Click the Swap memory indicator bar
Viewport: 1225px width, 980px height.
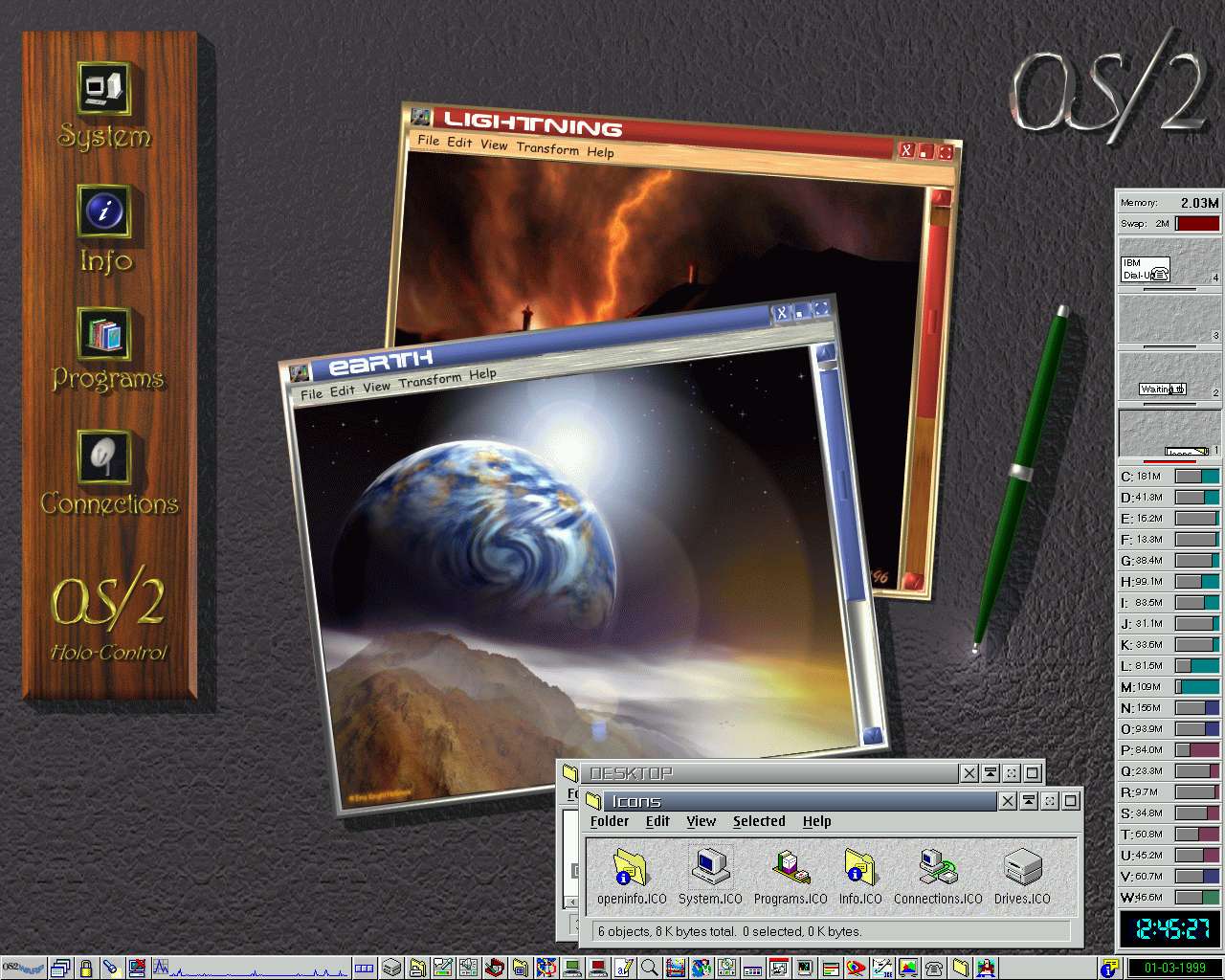(1197, 224)
